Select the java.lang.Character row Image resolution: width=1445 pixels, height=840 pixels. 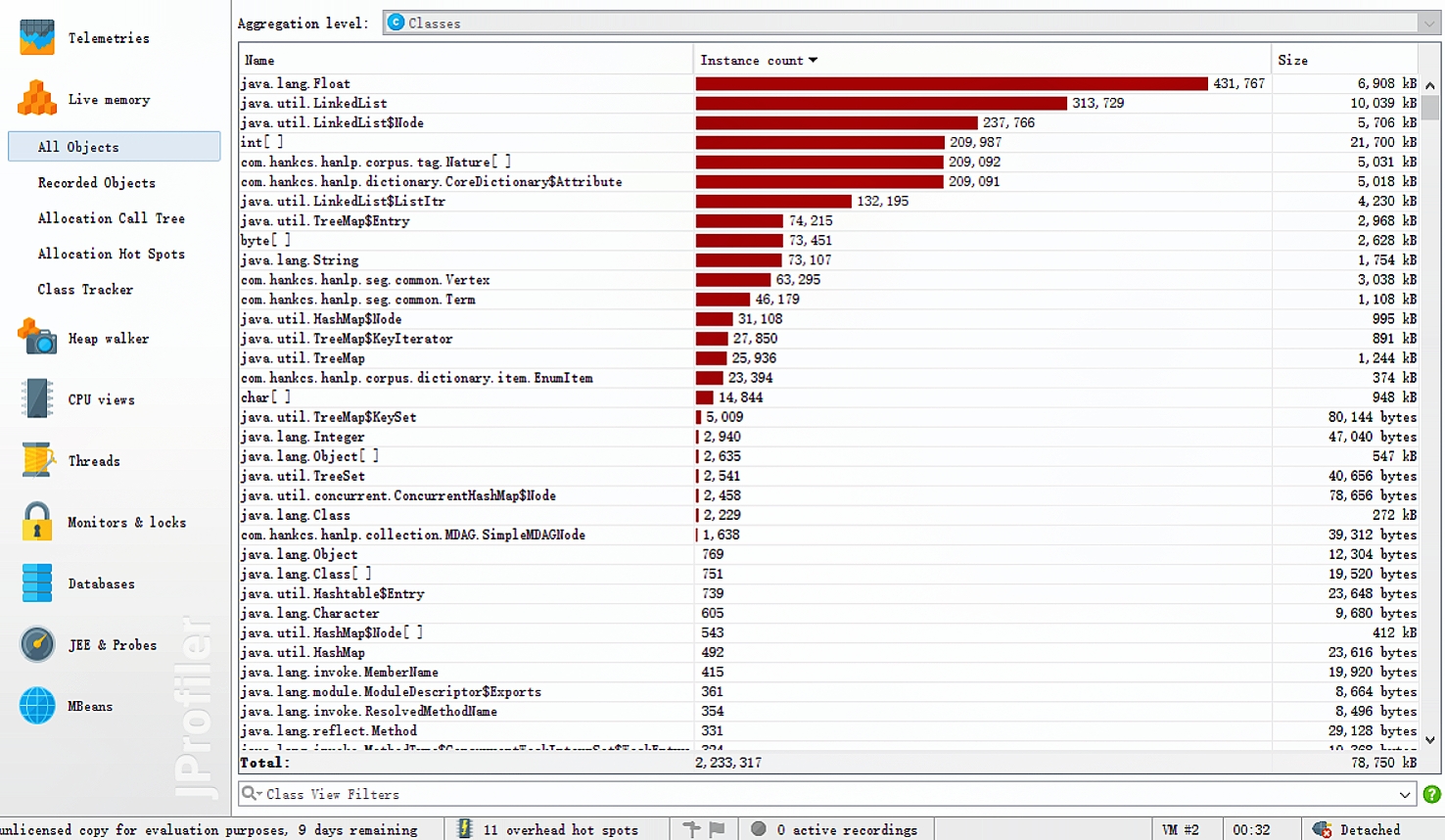(829, 613)
